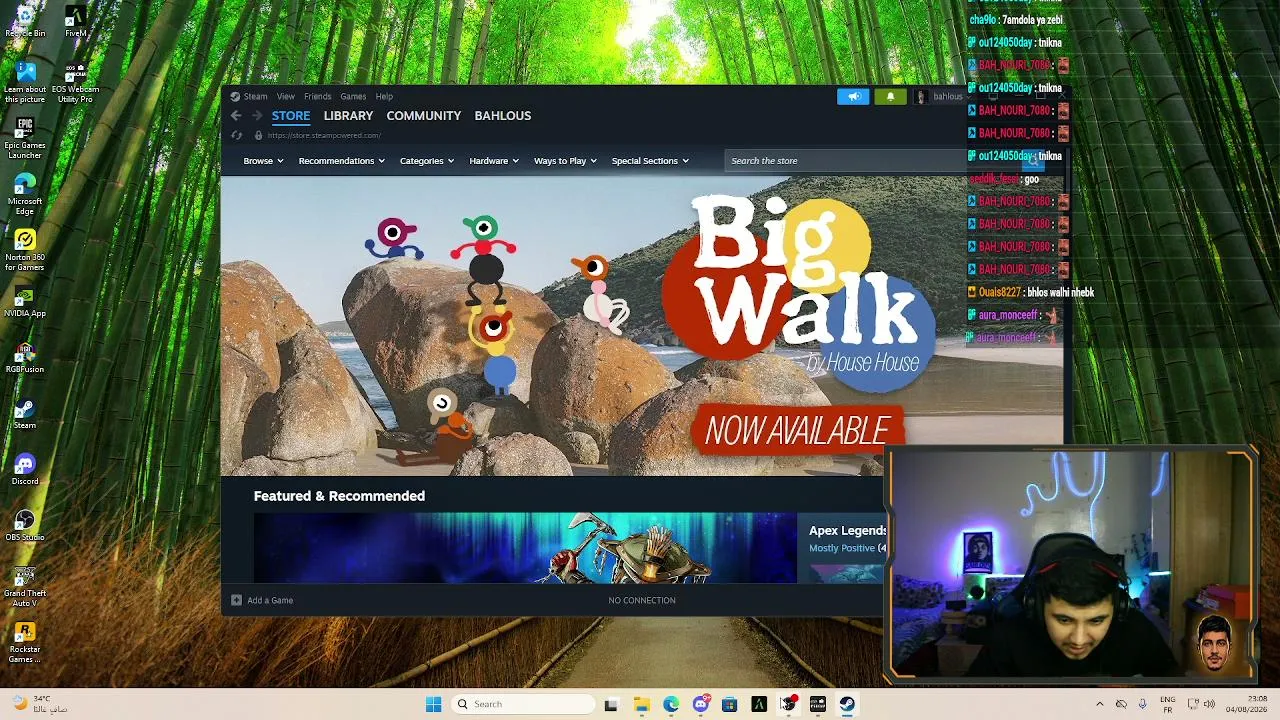Open the View menu in Steam
Image resolution: width=1280 pixels, height=720 pixels.
tap(286, 97)
